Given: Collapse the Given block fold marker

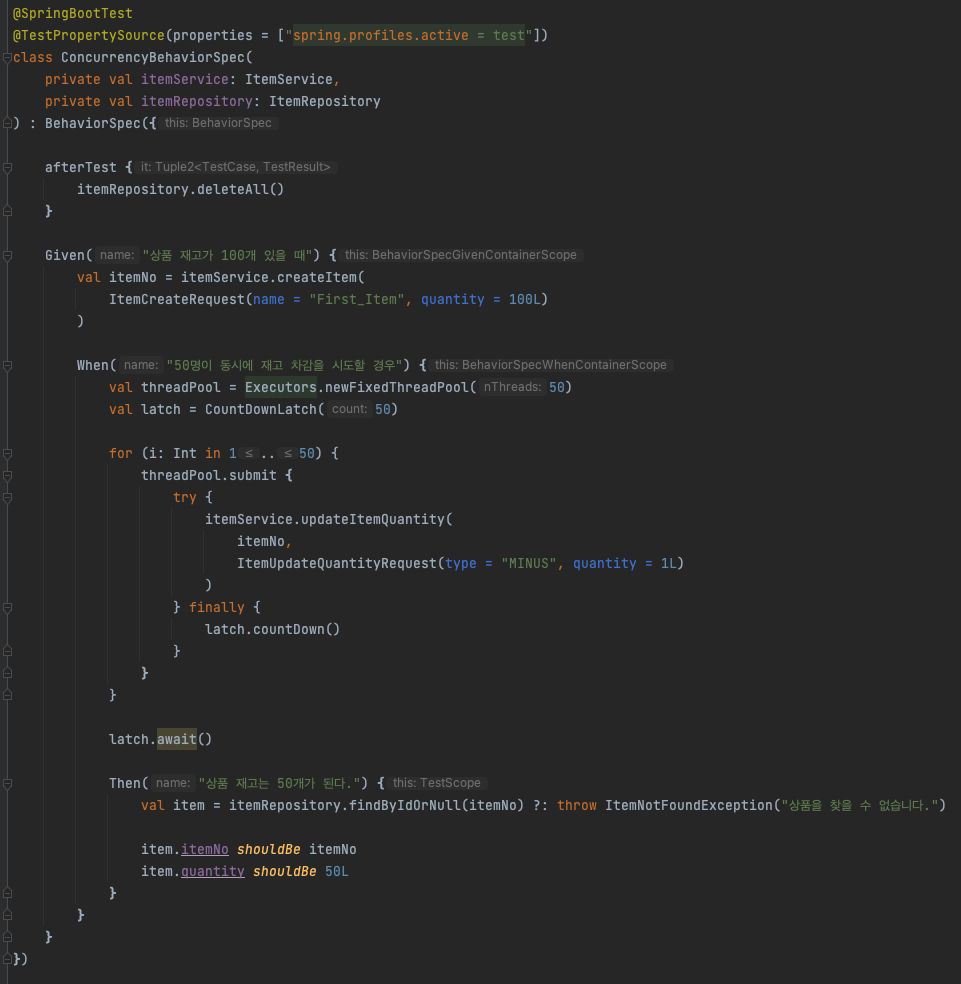Looking at the screenshot, I should tap(8, 255).
